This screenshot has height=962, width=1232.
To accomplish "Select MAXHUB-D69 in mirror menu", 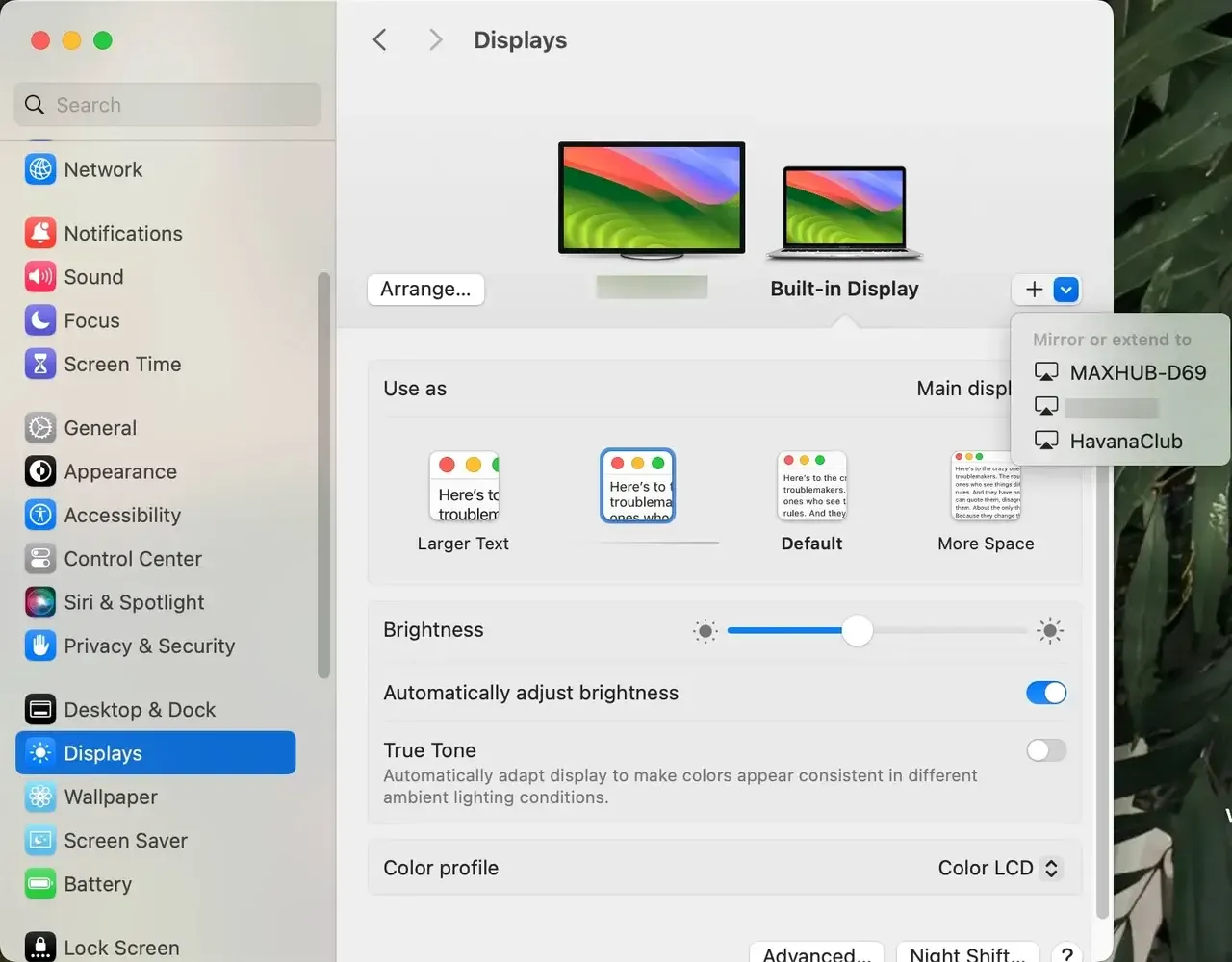I will click(x=1120, y=372).
